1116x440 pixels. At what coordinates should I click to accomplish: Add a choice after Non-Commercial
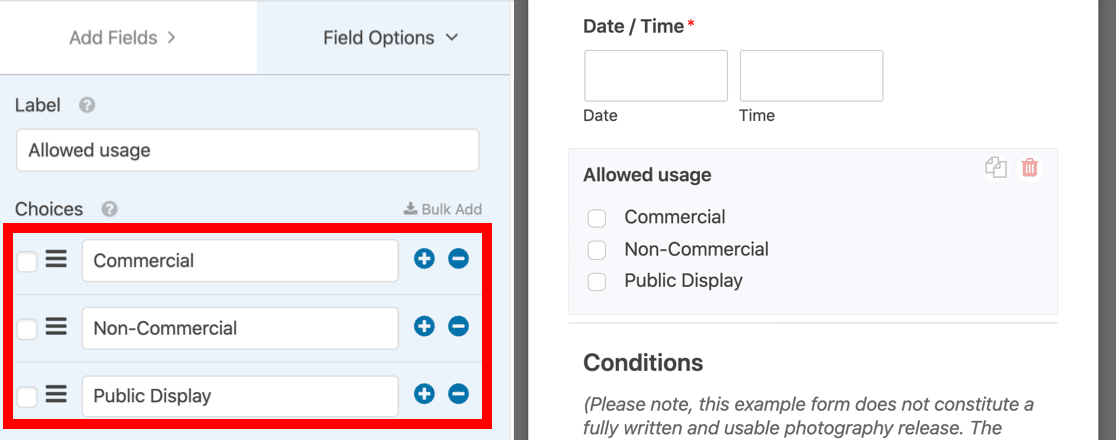pos(424,327)
